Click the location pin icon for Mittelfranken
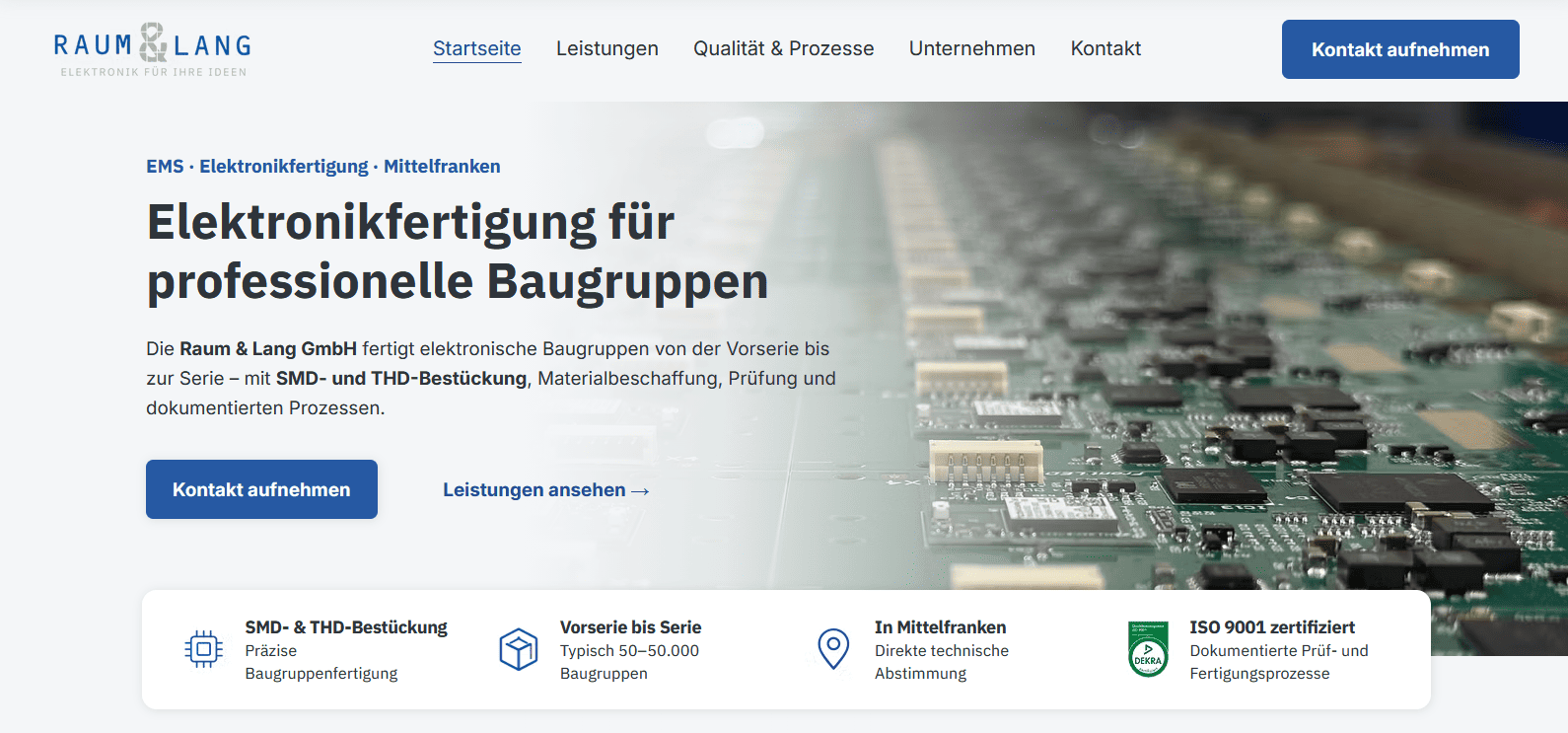The width and height of the screenshot is (1568, 733). click(x=833, y=649)
